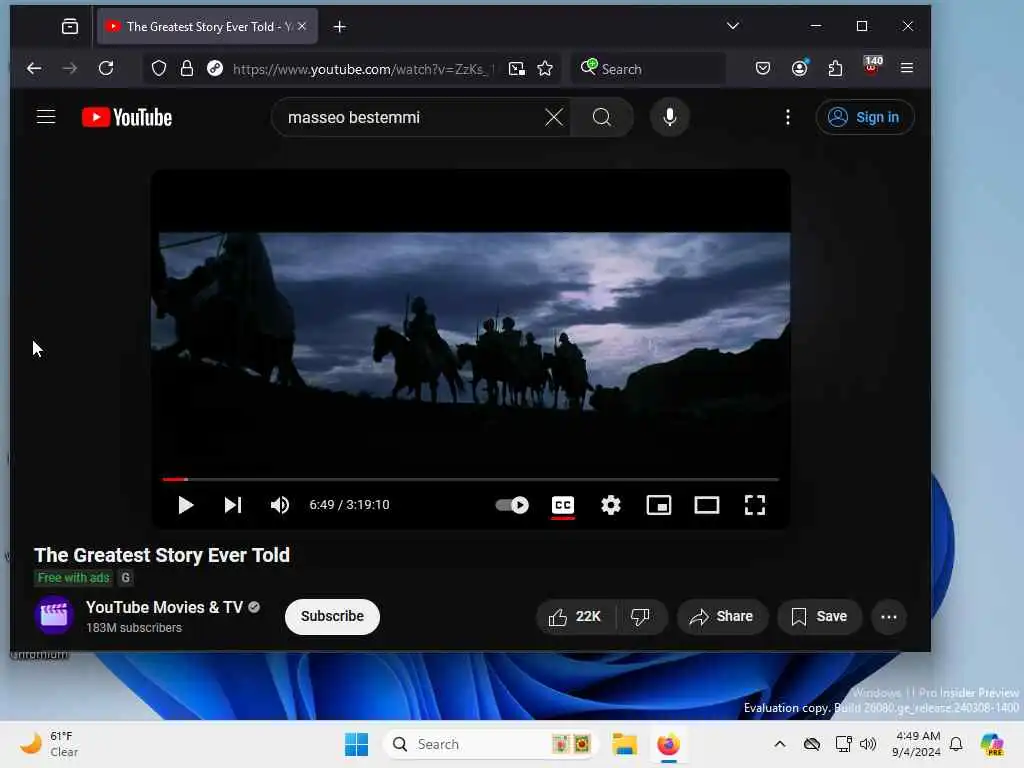The image size is (1024, 768).
Task: Like the video with 22K likes
Action: click(x=575, y=616)
